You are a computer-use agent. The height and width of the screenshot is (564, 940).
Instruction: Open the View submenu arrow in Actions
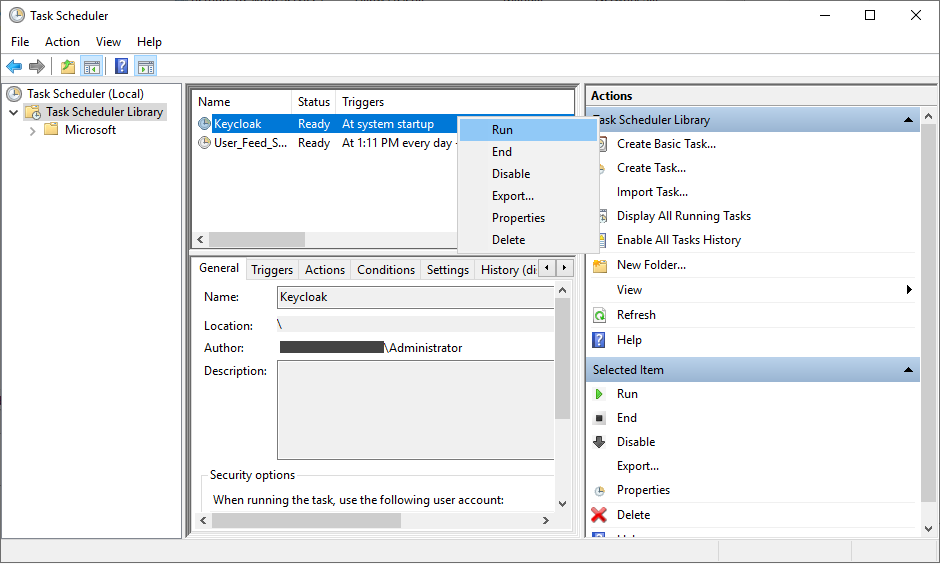pyautogui.click(x=909, y=289)
